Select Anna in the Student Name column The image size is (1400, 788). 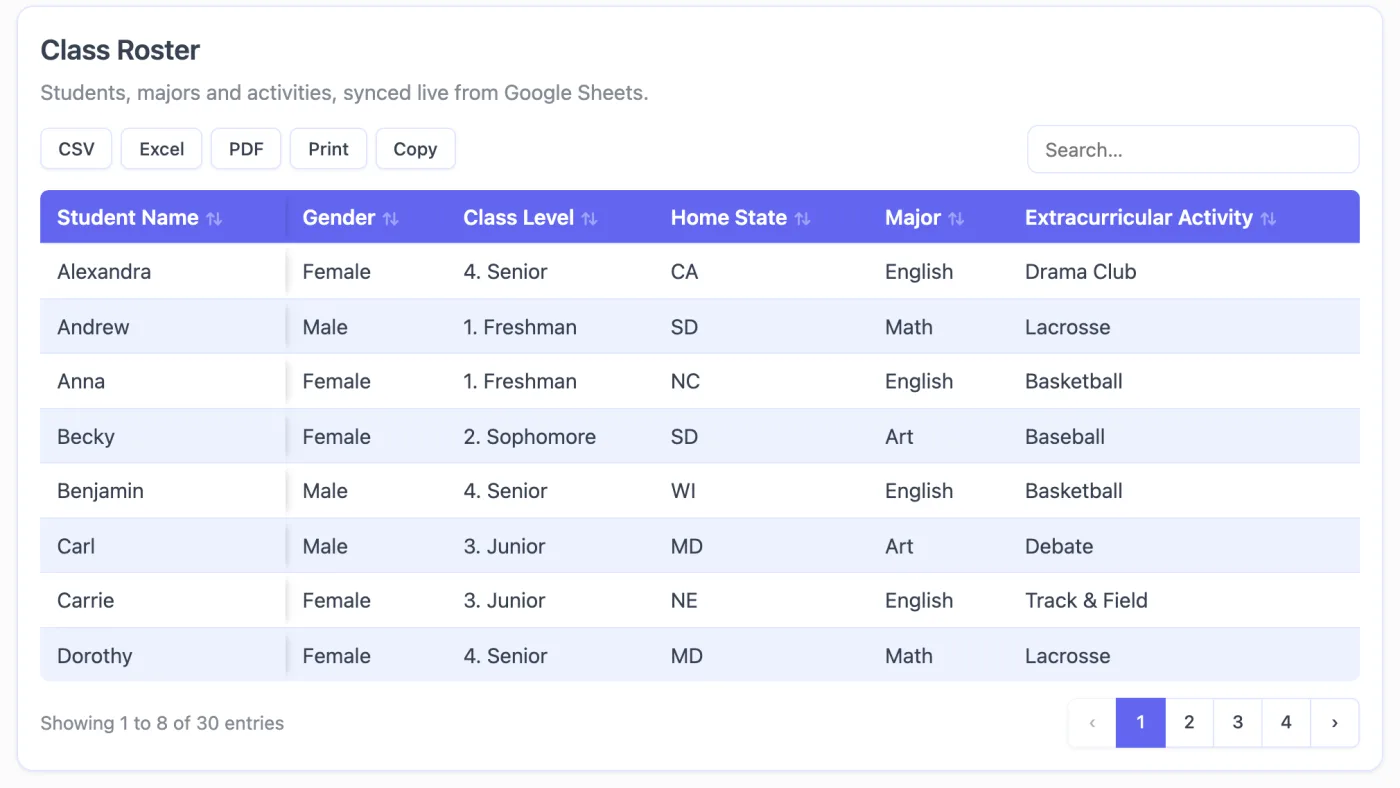pos(81,382)
